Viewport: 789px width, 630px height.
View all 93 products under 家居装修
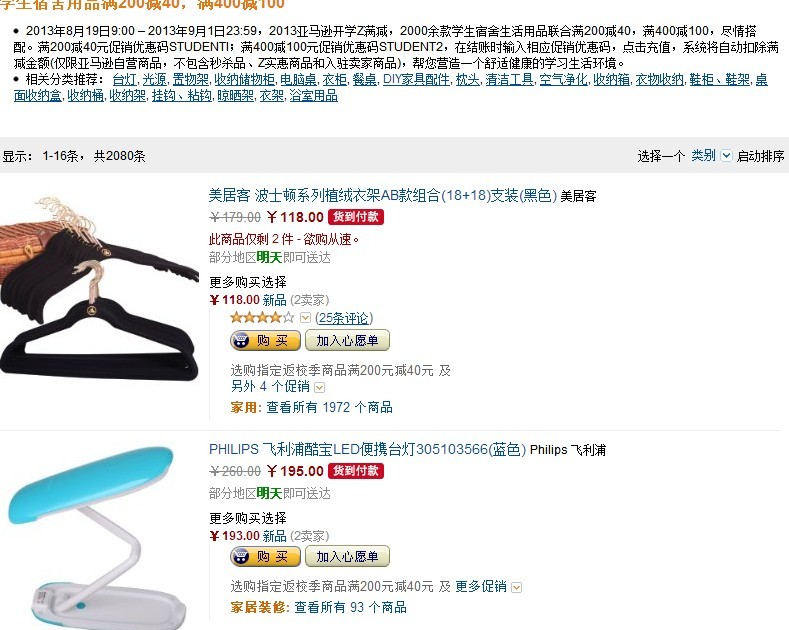tap(350, 607)
